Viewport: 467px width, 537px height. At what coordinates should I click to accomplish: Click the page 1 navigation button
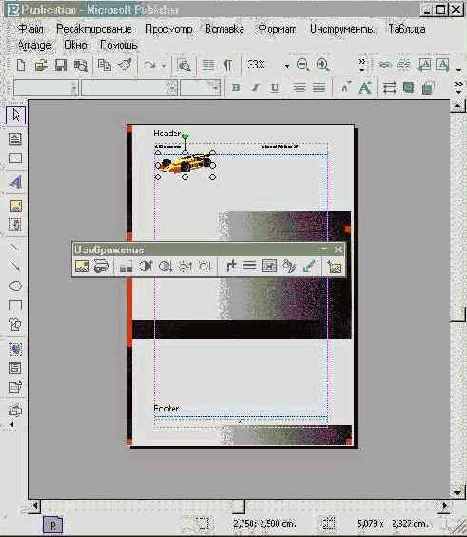pyautogui.click(x=53, y=525)
